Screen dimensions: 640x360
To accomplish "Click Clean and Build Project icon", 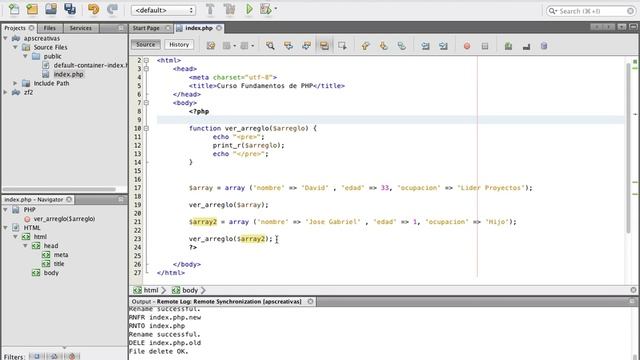I will [x=229, y=9].
